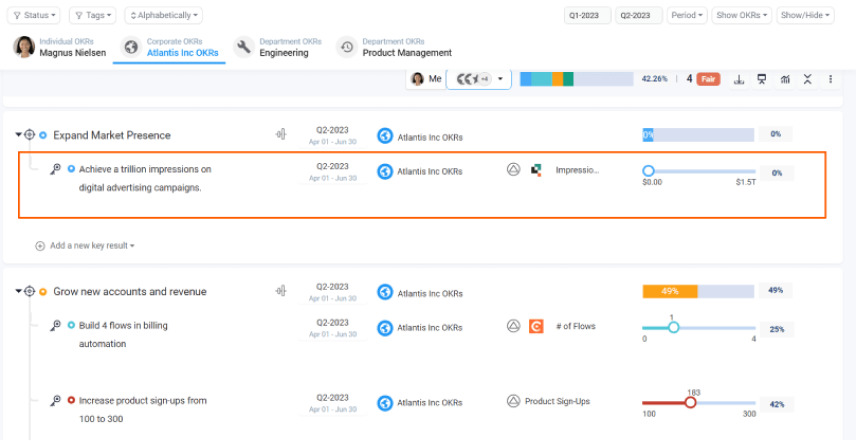
Task: Click alignment icon on Expand Market Presence row
Action: 281,134
